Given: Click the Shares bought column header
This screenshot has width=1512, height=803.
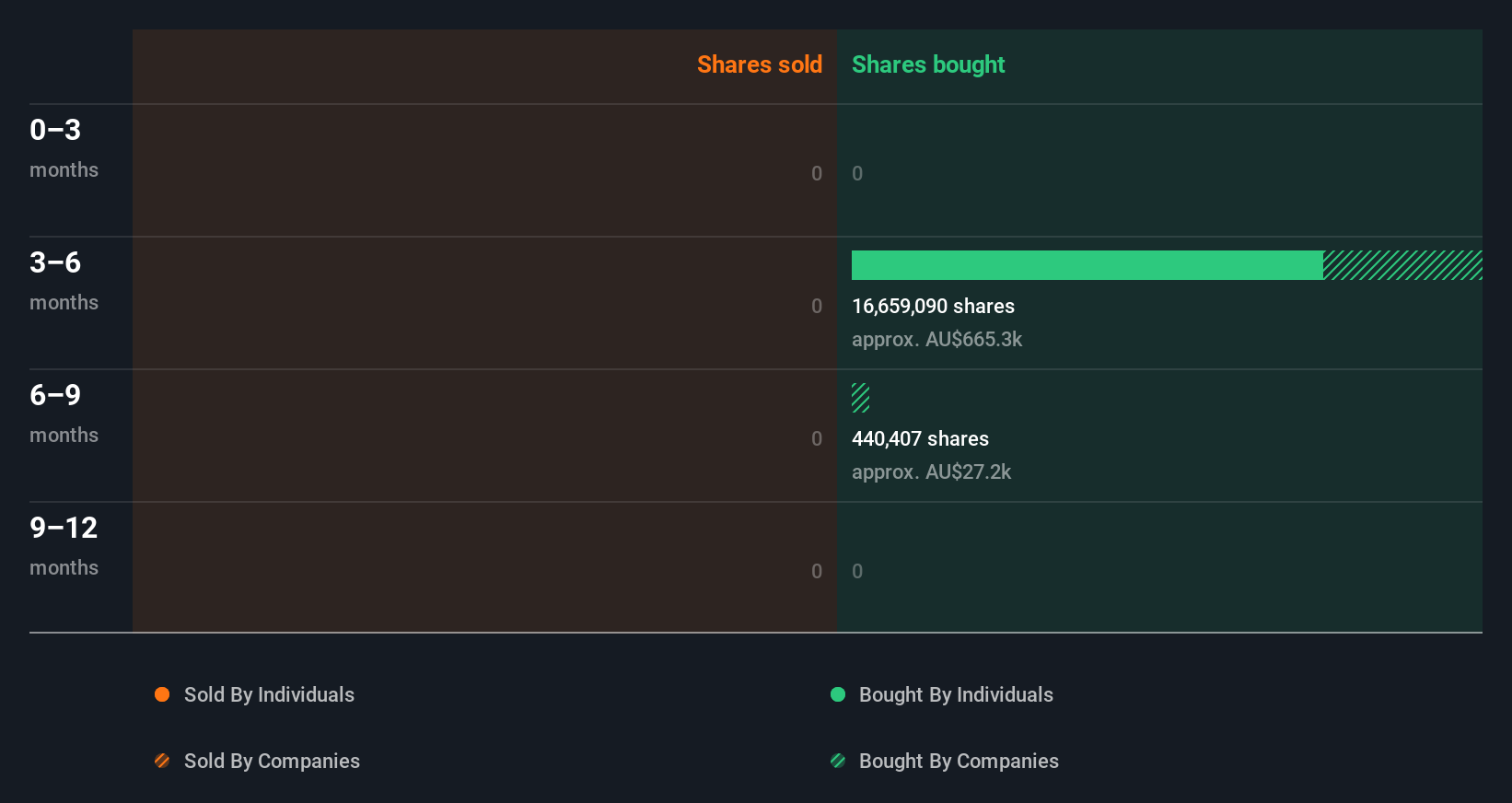Looking at the screenshot, I should coord(928,64).
